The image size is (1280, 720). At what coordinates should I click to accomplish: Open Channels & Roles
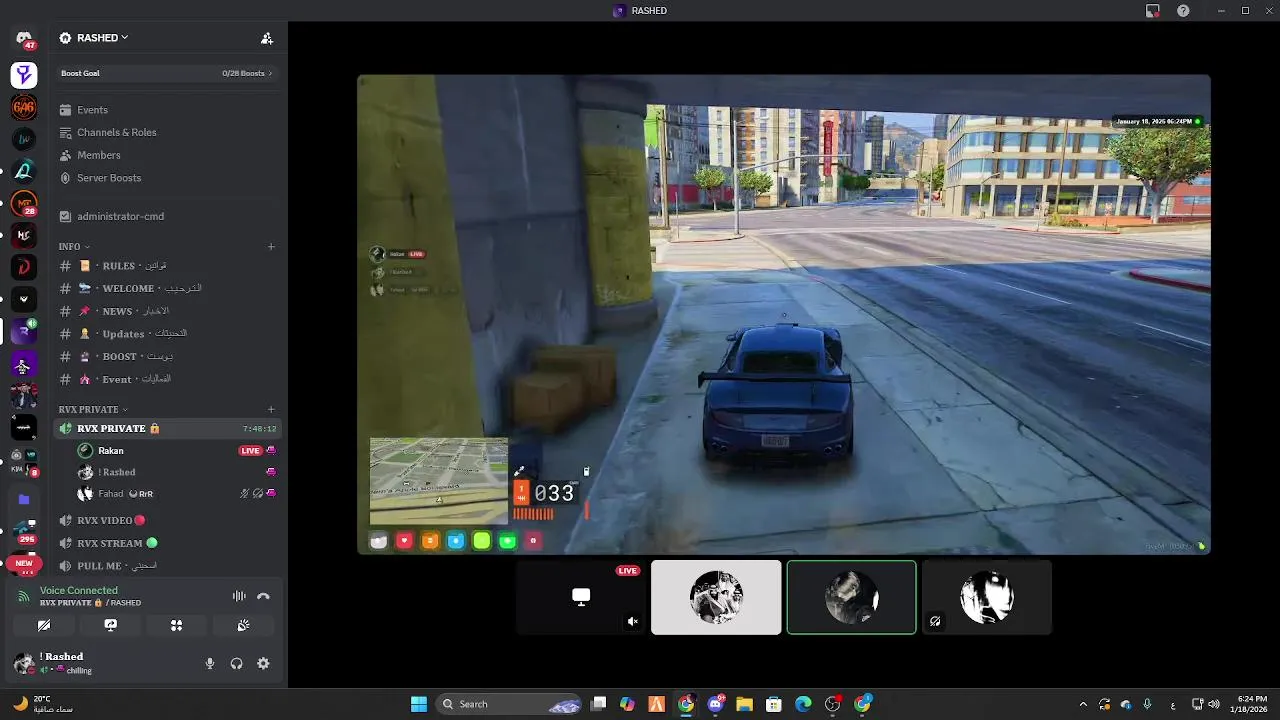click(x=168, y=132)
